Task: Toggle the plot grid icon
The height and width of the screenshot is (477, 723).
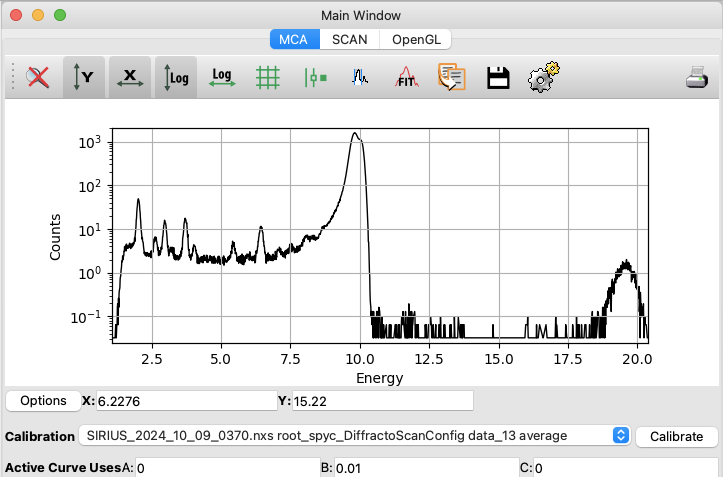Action: tap(268, 77)
